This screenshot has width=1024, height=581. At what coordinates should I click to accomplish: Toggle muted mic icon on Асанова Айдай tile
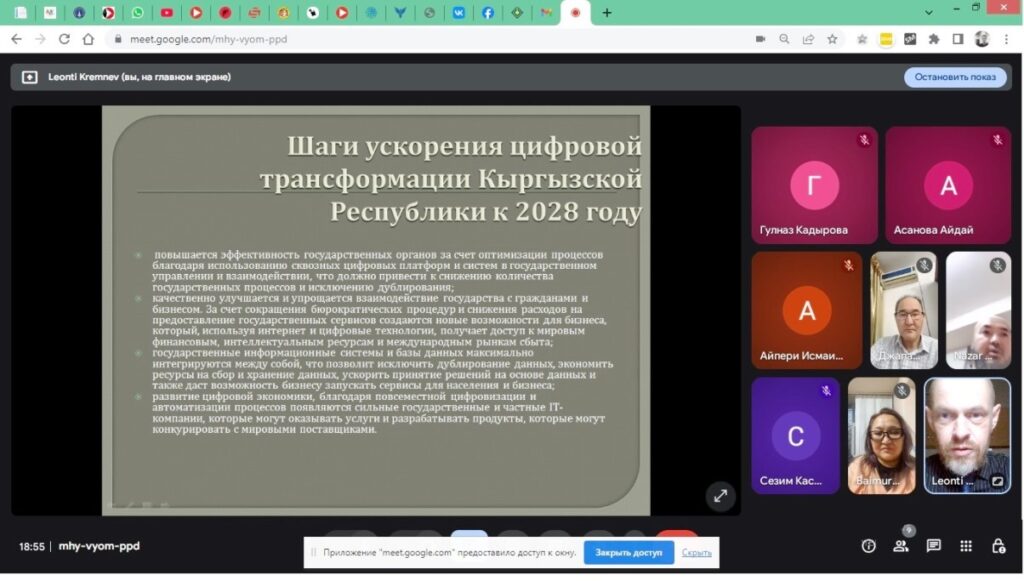997,140
